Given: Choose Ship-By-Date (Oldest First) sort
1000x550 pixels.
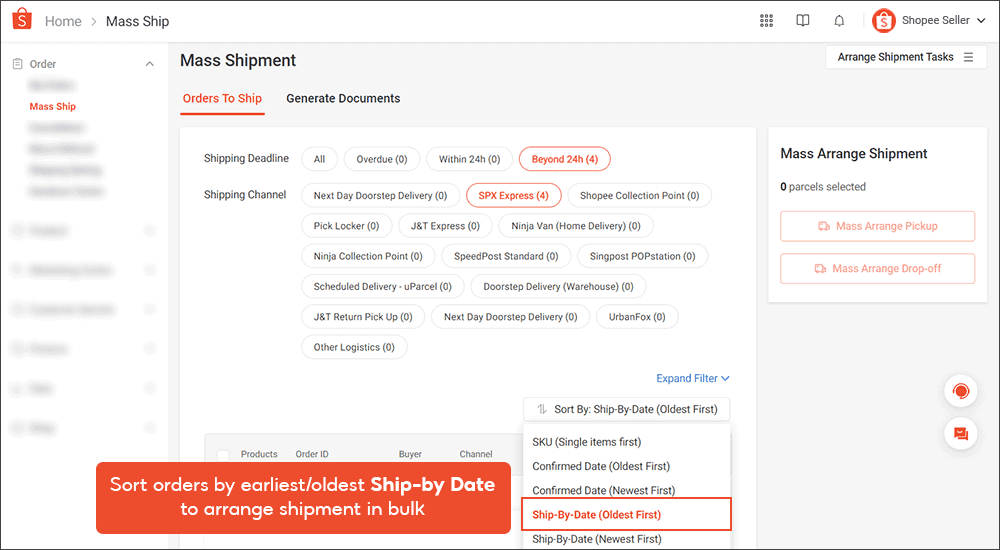Looking at the screenshot, I should point(626,514).
